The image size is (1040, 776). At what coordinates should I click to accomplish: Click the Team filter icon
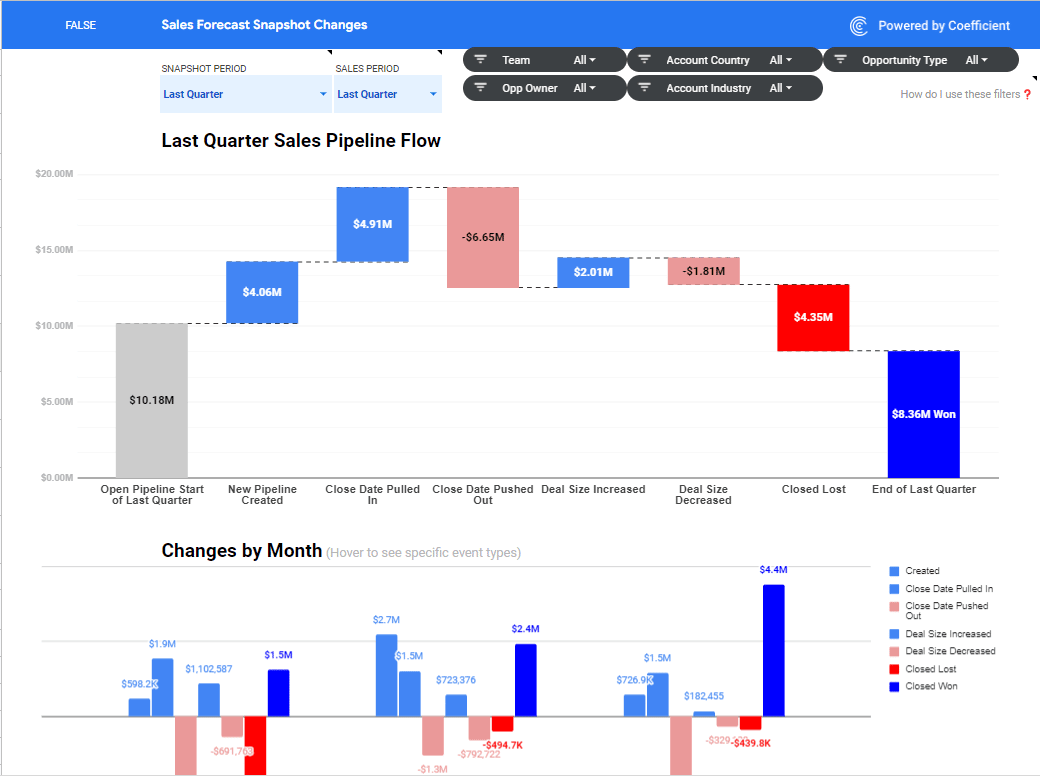point(480,60)
